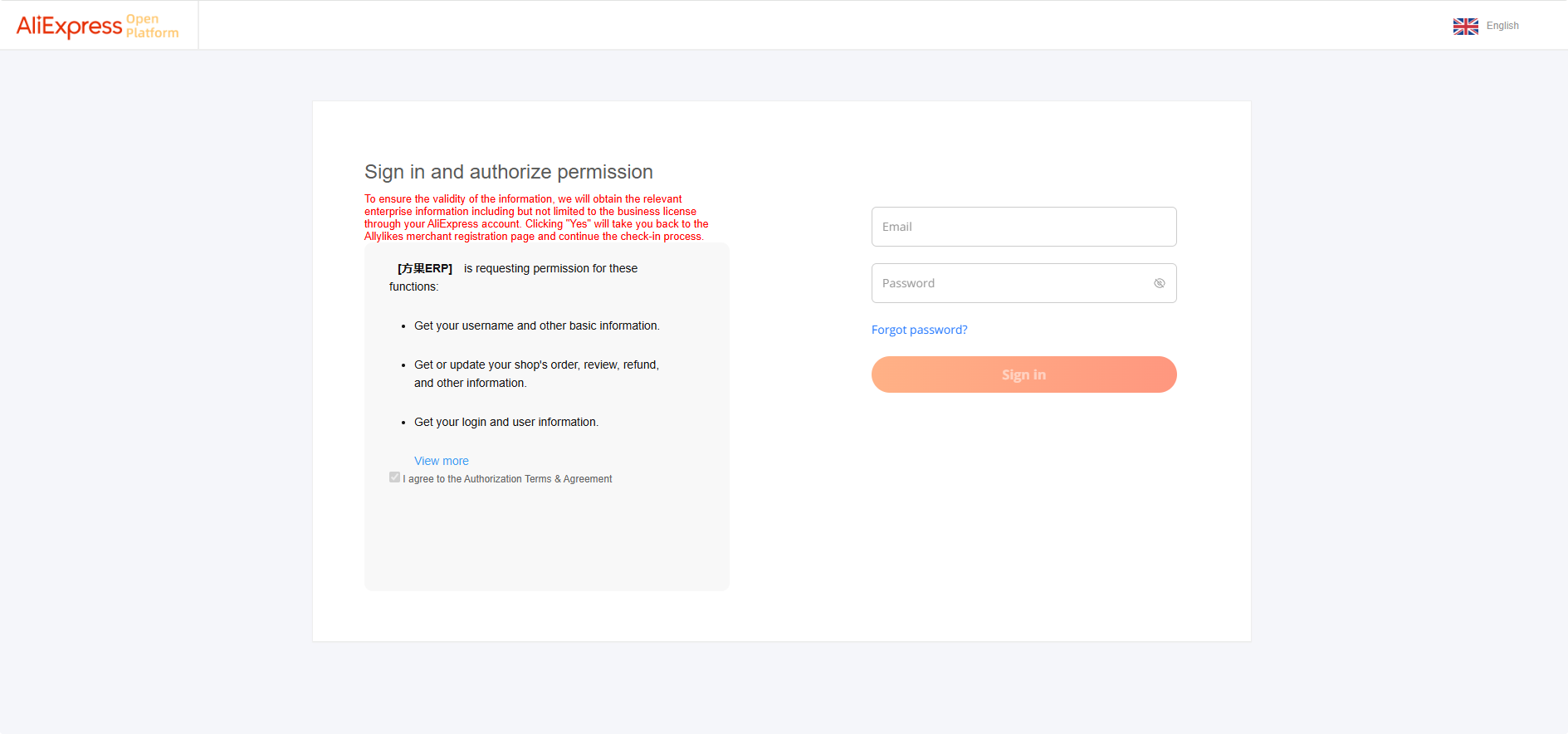Click the Open Platform label beside logo
The height and width of the screenshot is (734, 1568).
pos(152,26)
